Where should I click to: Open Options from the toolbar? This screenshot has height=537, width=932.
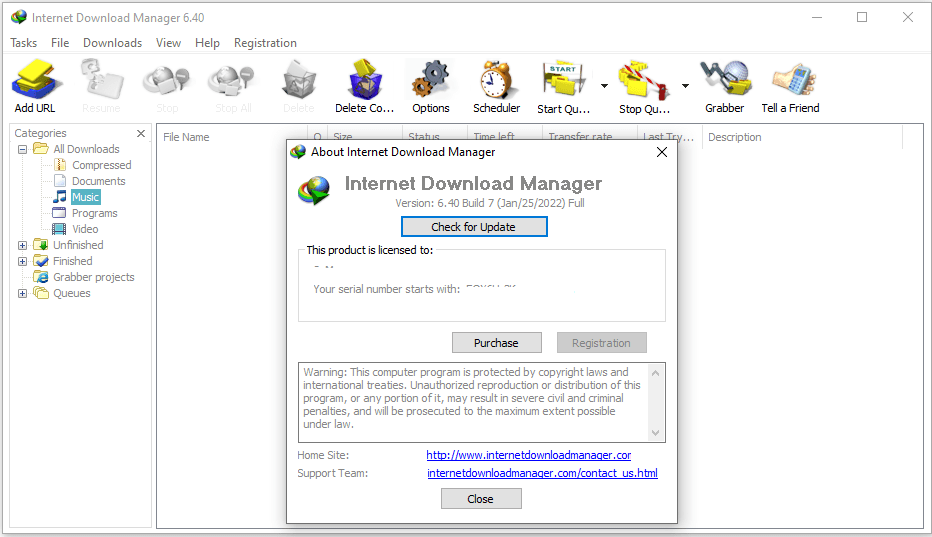[x=430, y=79]
